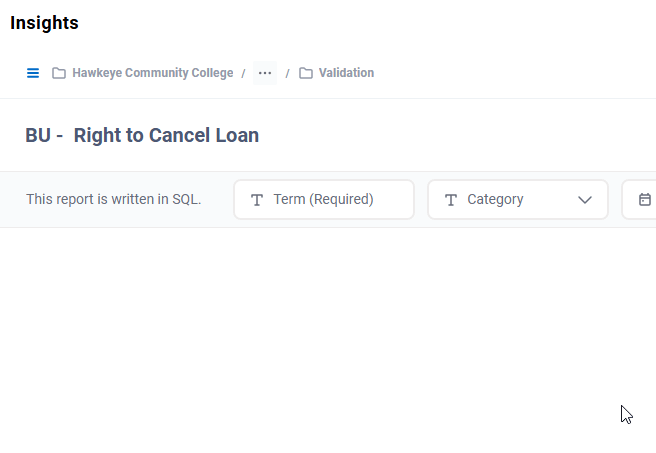Screen dimensions: 656x453
Task: Click the folder icon beside Hawkeye Community College
Action: point(59,73)
